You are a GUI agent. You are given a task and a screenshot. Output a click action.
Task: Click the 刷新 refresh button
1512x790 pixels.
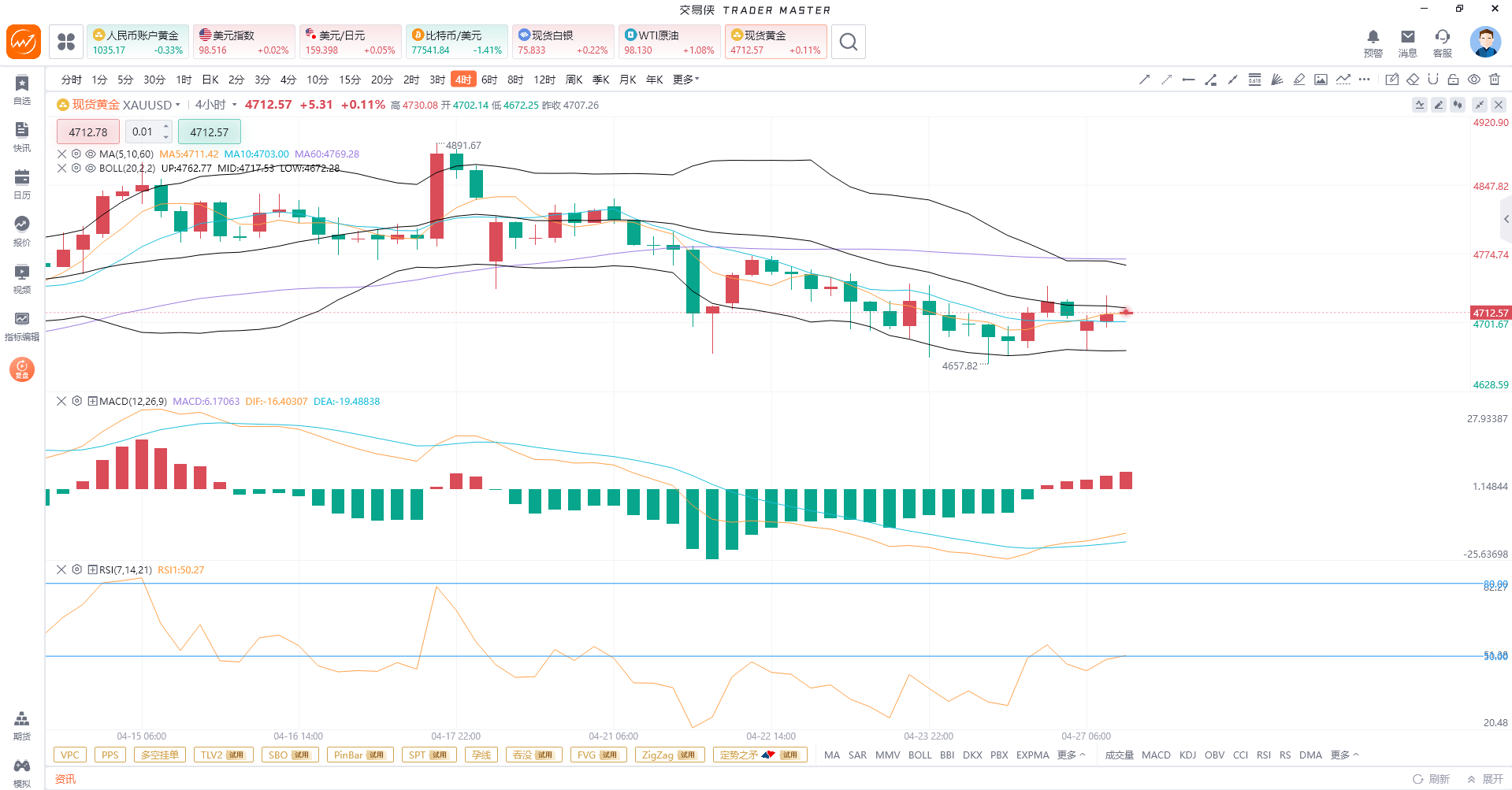coord(1431,778)
